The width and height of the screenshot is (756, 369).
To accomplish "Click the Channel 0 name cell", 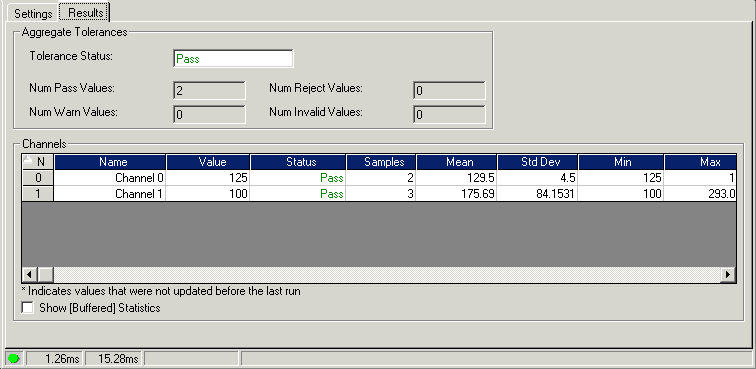I will point(110,178).
